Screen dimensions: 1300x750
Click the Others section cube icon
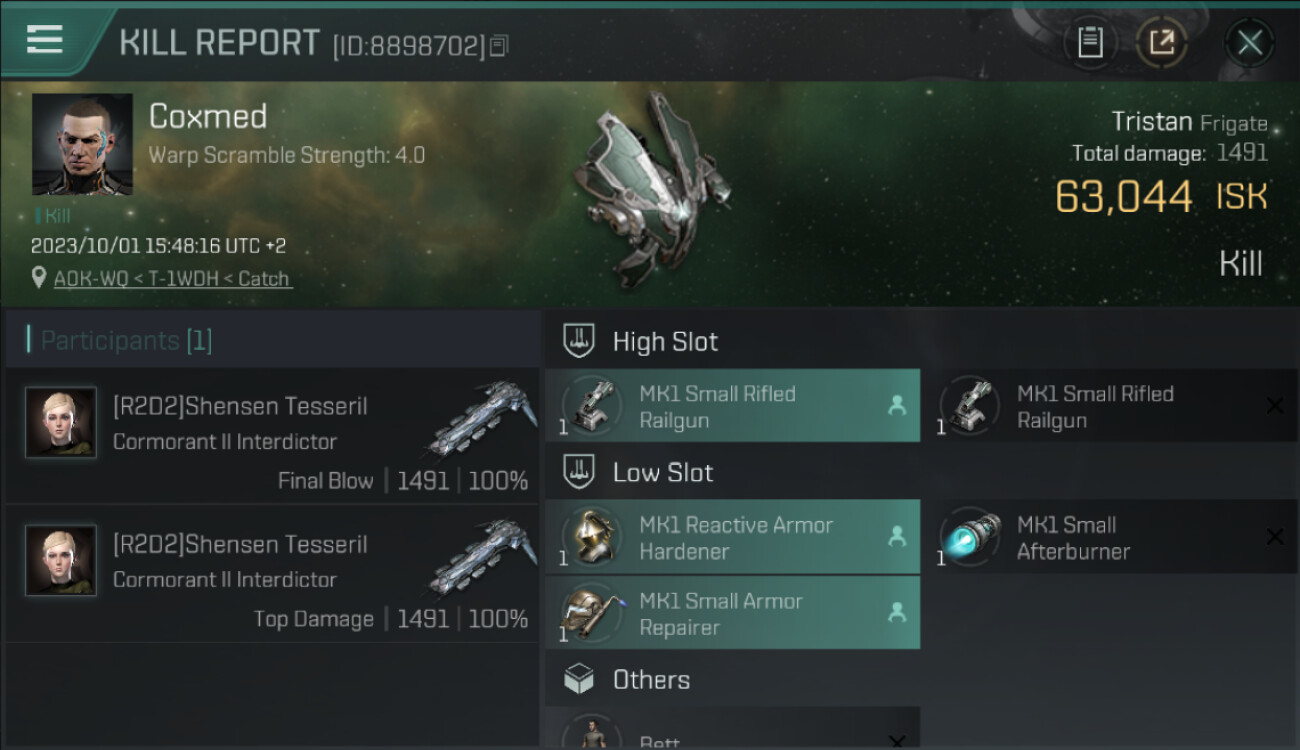click(579, 680)
